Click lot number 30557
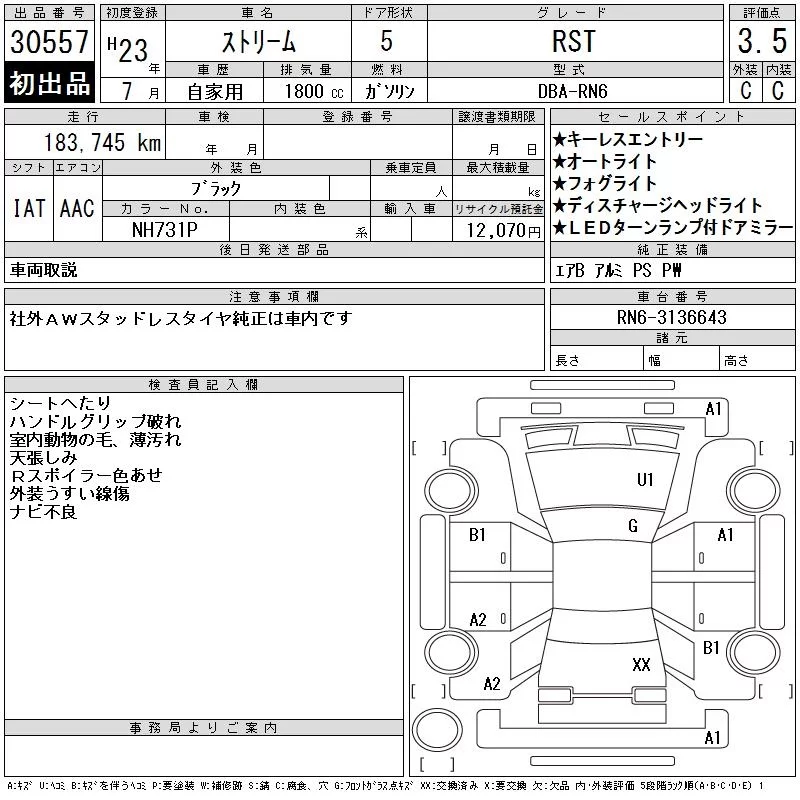800x800 pixels. tap(49, 42)
